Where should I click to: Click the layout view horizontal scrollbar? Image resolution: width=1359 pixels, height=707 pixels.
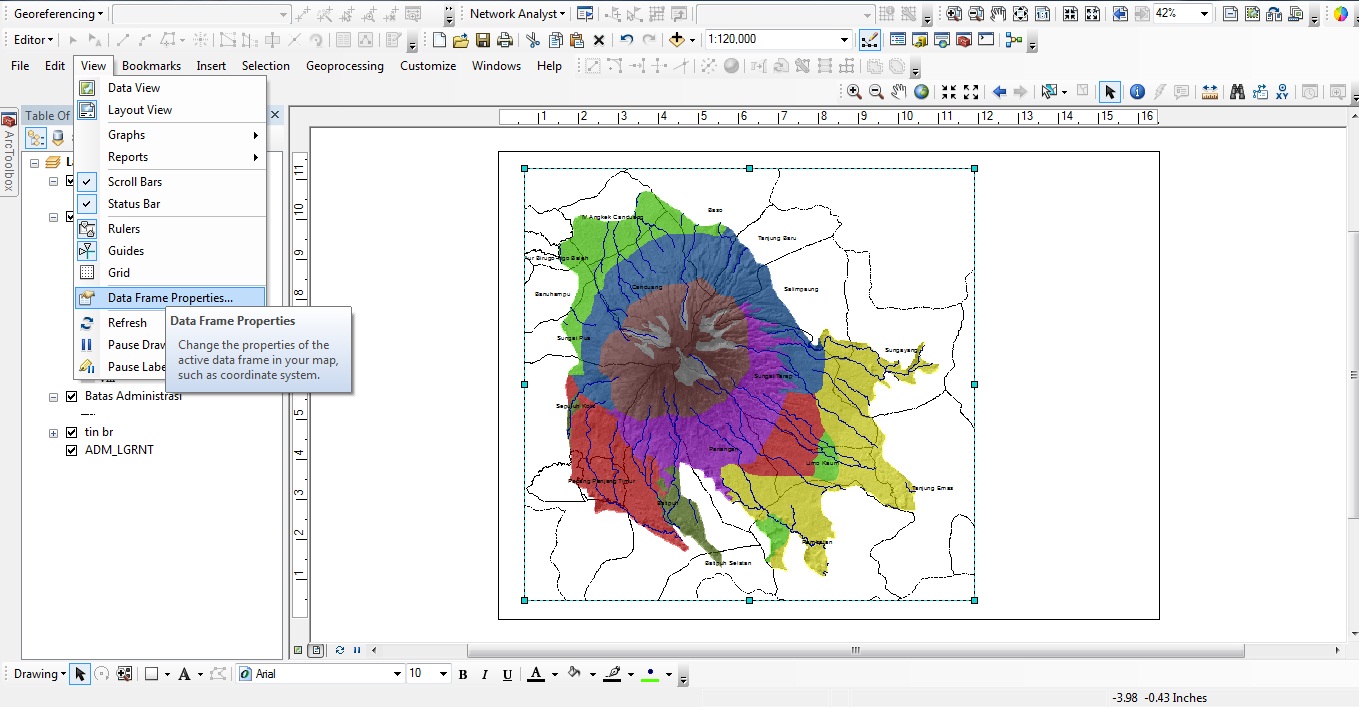[x=855, y=649]
